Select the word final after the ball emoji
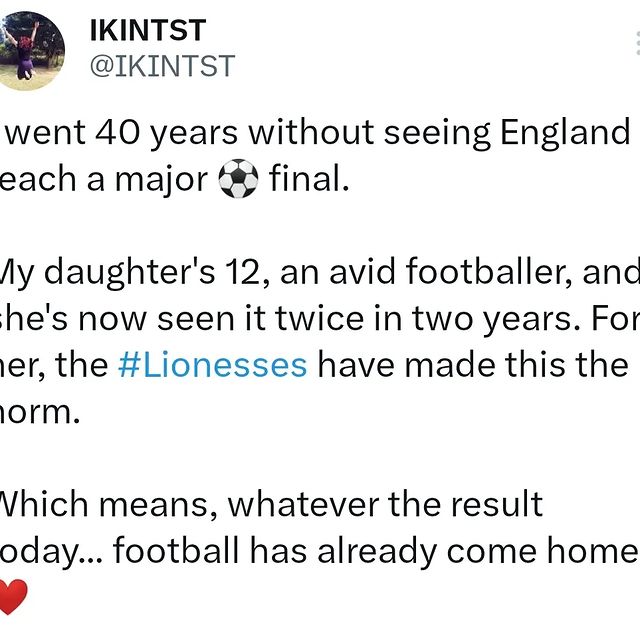The image size is (640, 640). click(x=309, y=178)
